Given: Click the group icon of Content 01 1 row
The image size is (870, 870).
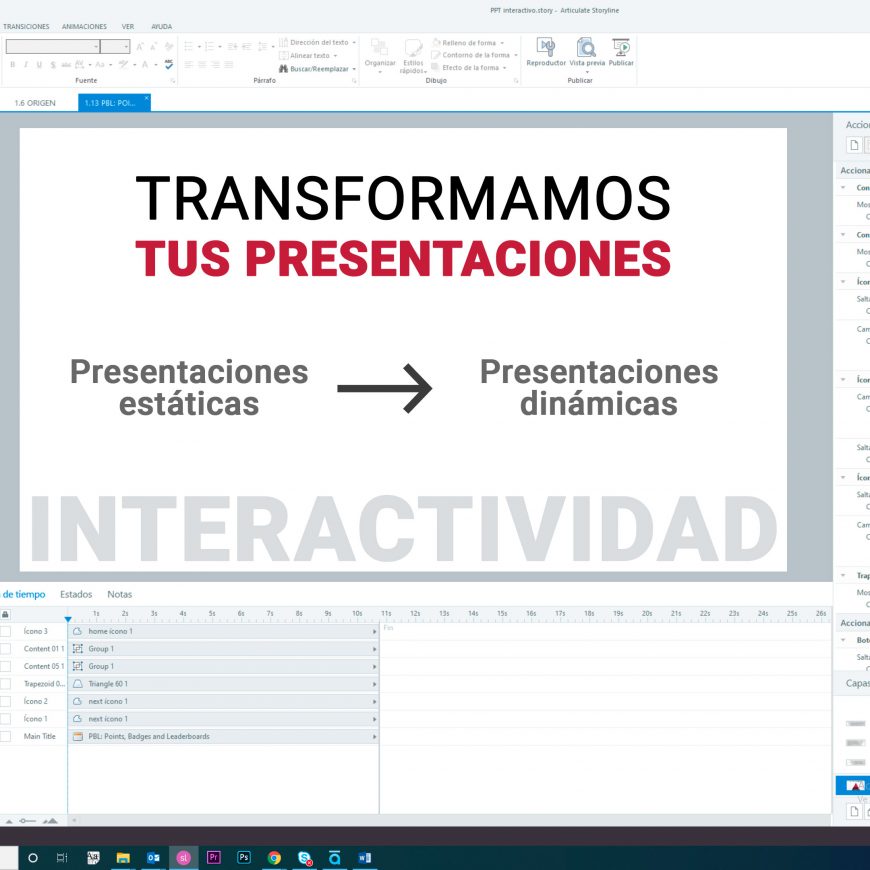Looking at the screenshot, I should (x=78, y=649).
